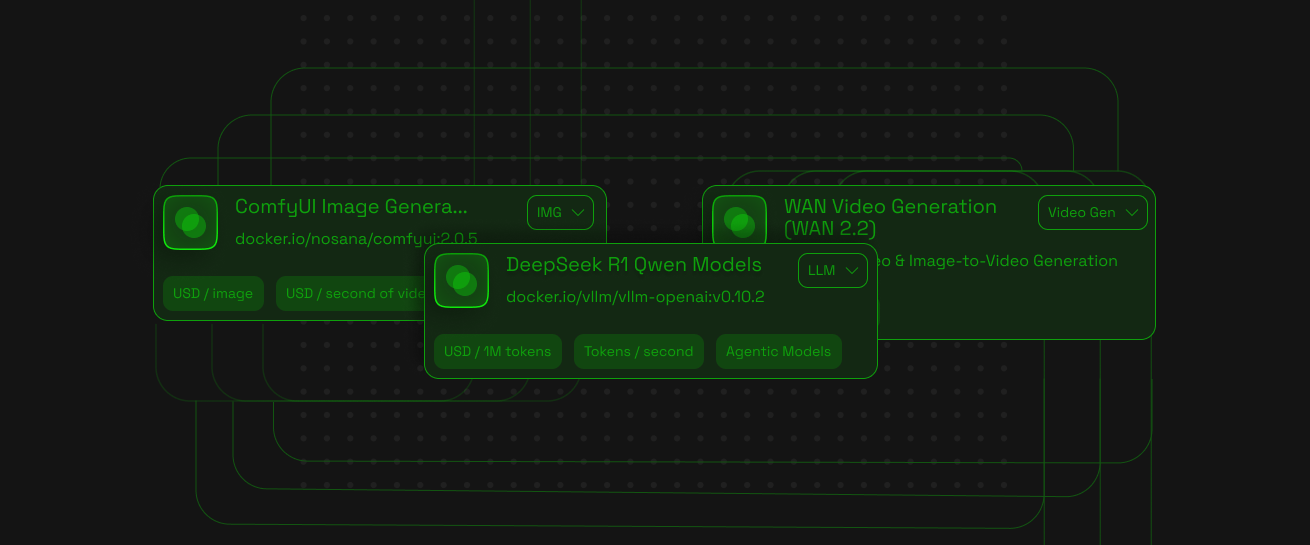Click the Image-to-Video Generation description text

pyautogui.click(x=1000, y=261)
